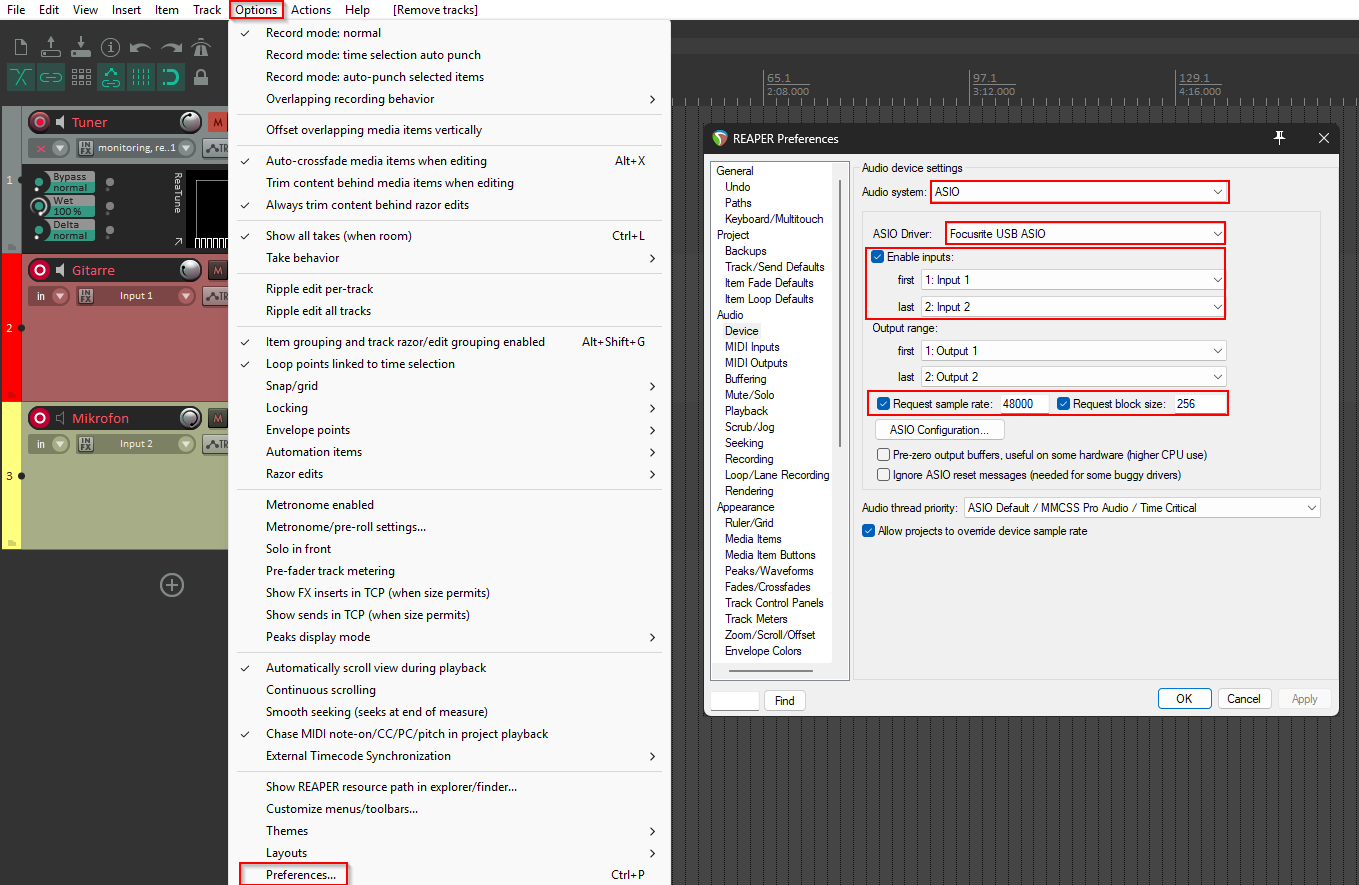Click Cancel in REAPER Preferences
Viewport: 1359px width, 885px height.
1244,699
